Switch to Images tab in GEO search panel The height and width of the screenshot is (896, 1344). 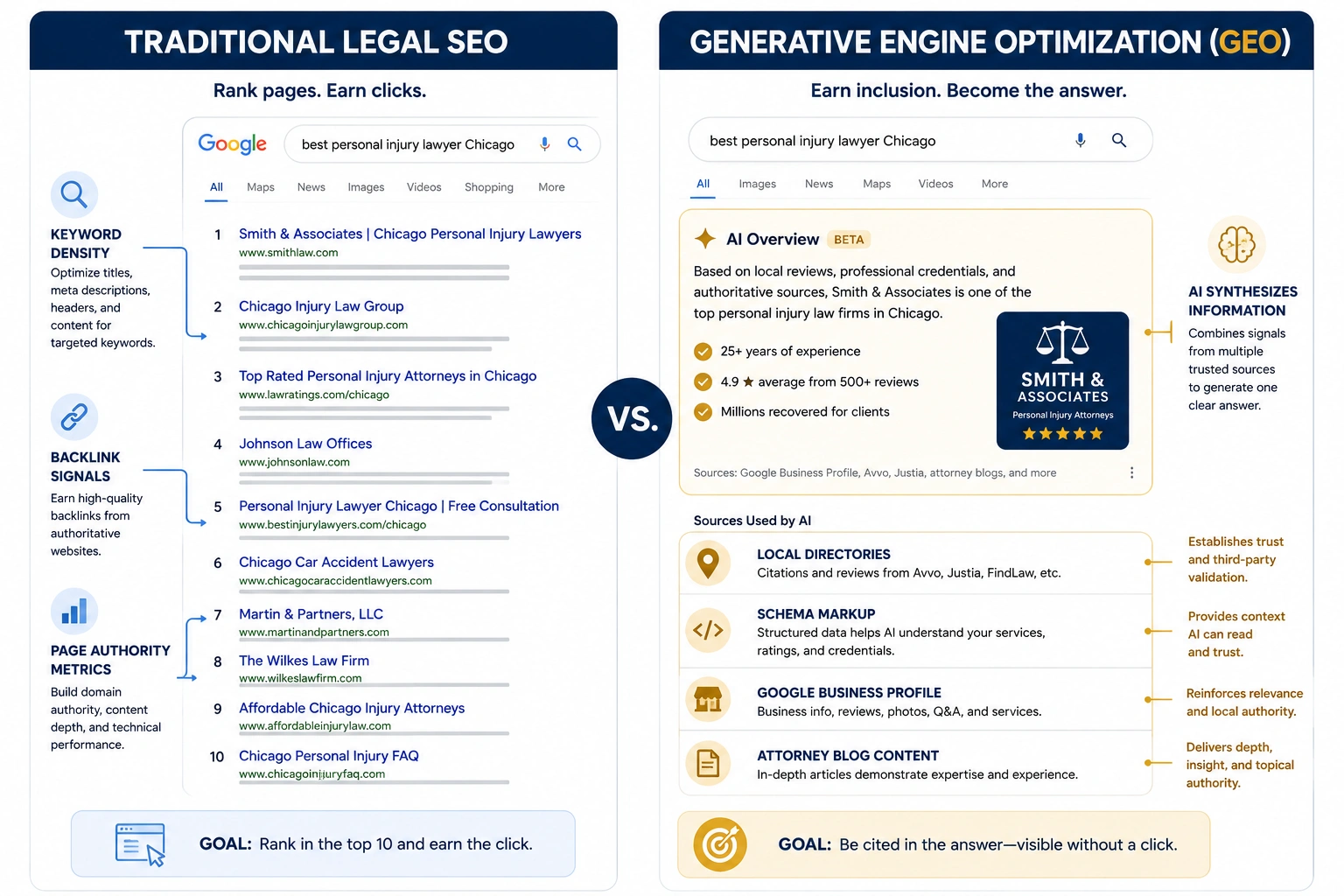pos(758,184)
